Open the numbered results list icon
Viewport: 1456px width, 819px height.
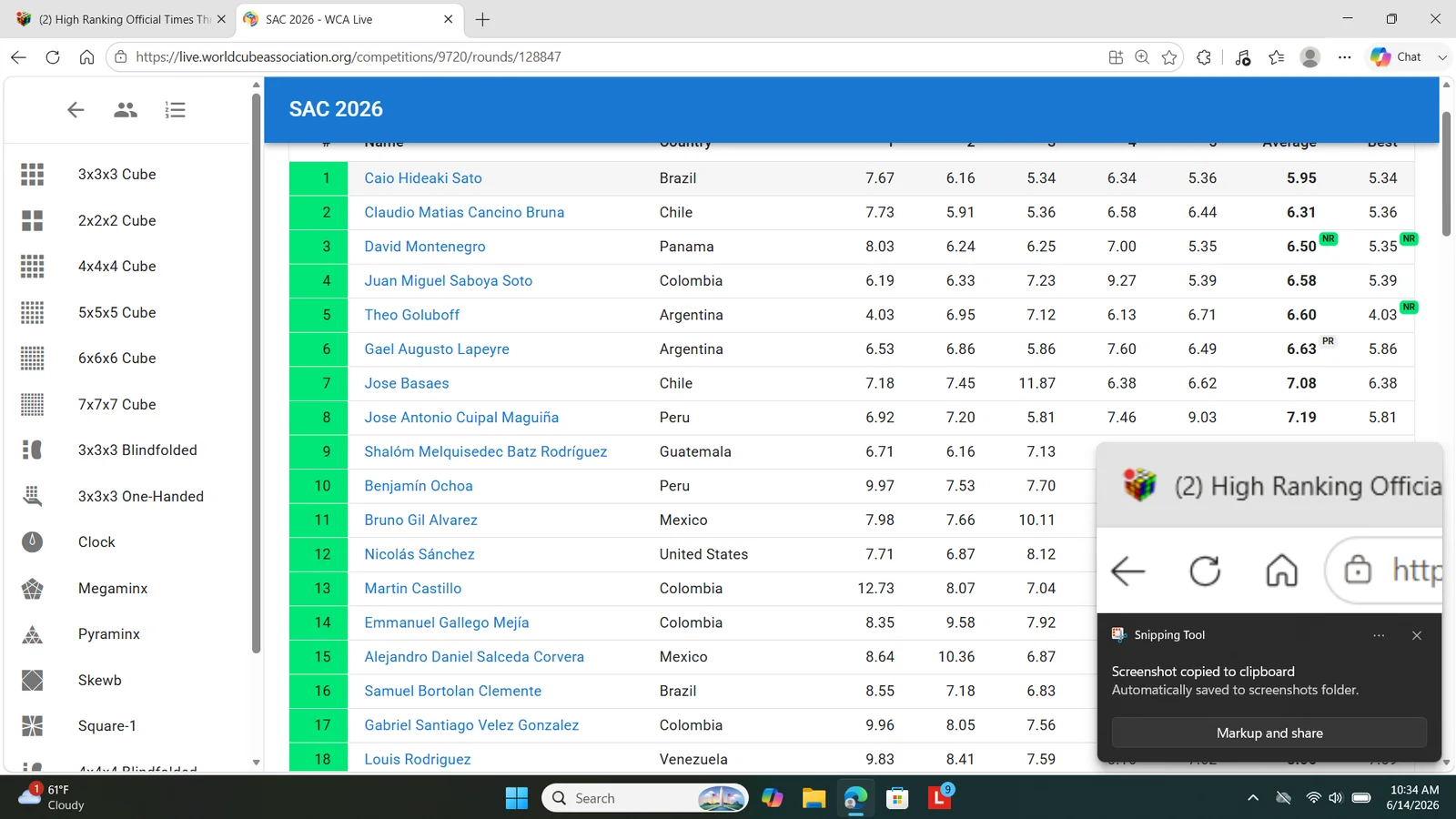(176, 110)
